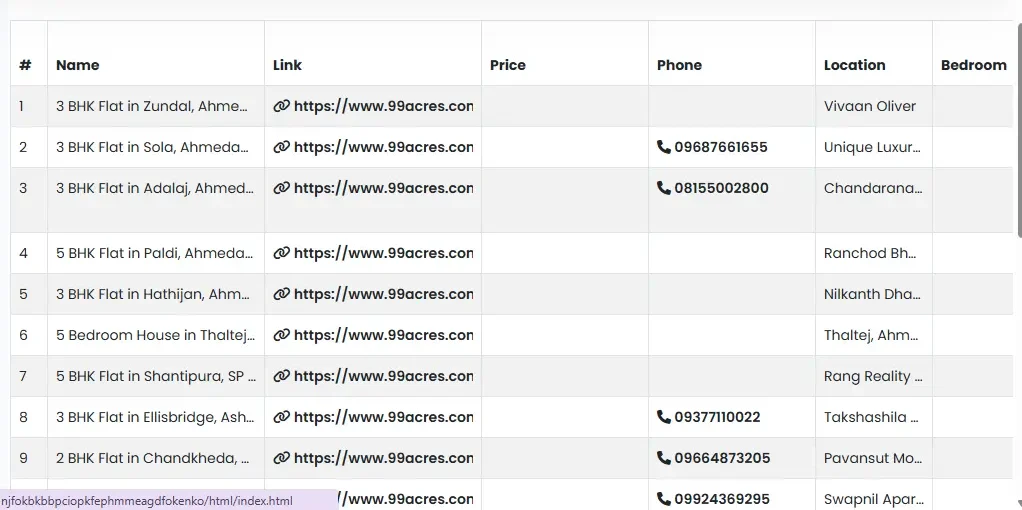The width and height of the screenshot is (1022, 510).
Task: Open 99acres link for Ellisbridge flat
Action: [x=383, y=417]
